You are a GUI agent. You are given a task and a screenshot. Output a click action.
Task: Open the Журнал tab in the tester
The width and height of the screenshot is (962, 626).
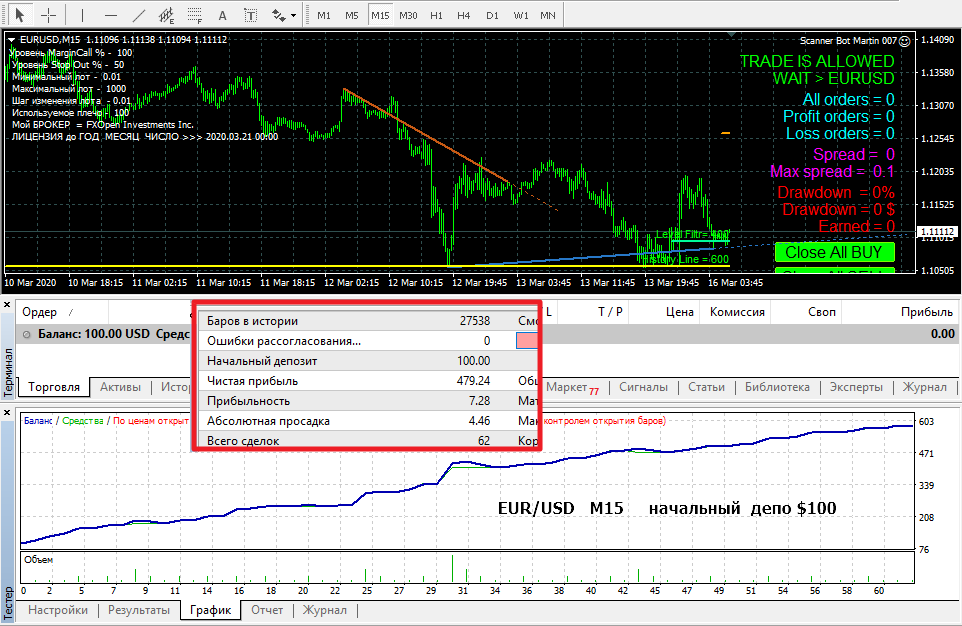click(x=324, y=610)
